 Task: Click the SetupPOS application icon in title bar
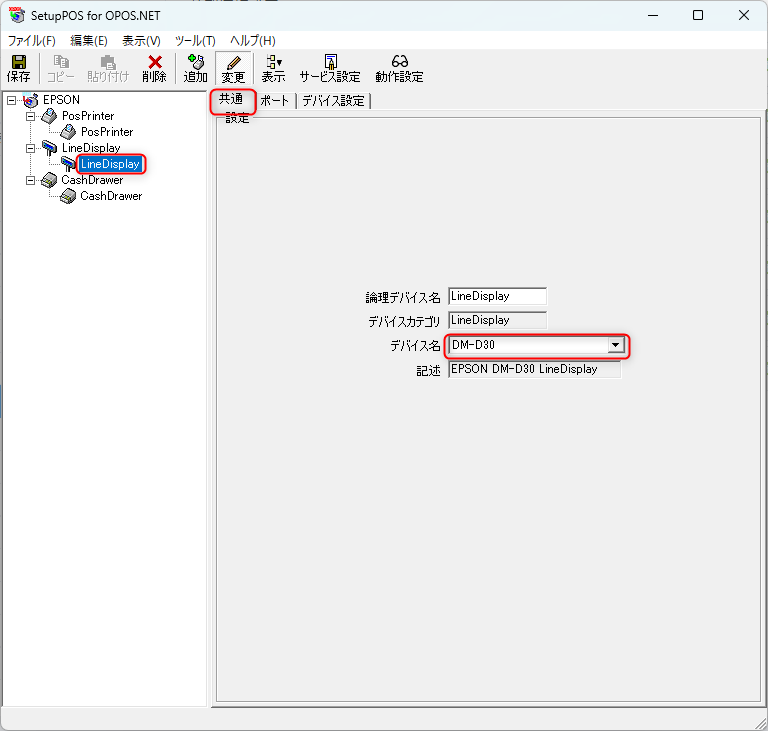coord(17,15)
